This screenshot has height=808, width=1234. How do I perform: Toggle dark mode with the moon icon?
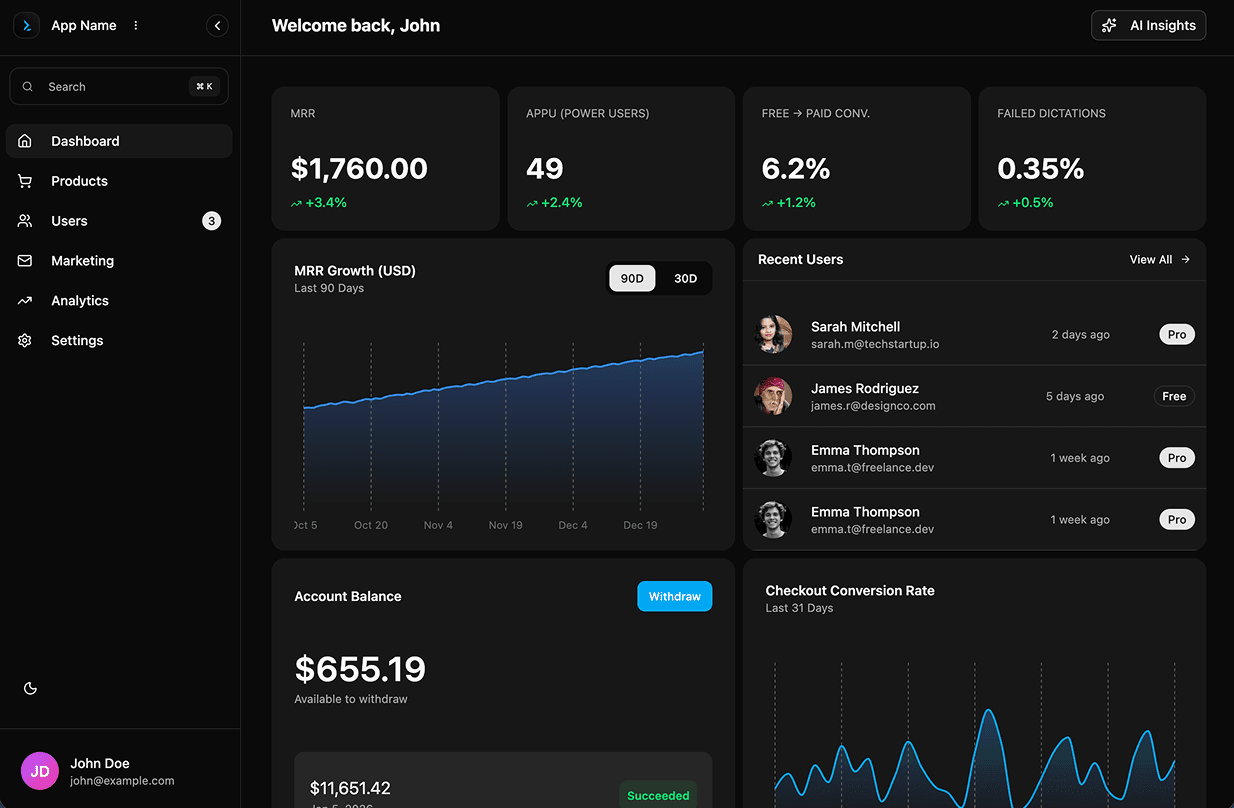coord(30,688)
